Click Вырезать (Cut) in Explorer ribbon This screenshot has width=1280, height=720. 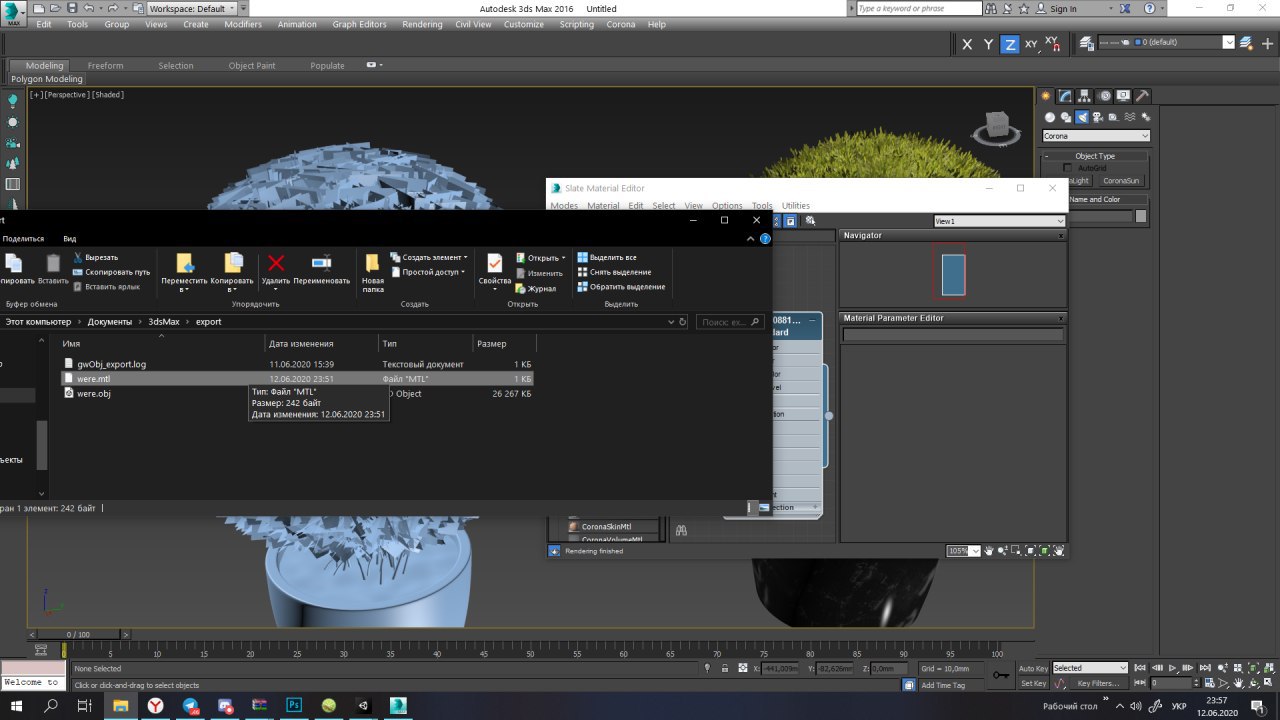tap(94, 257)
